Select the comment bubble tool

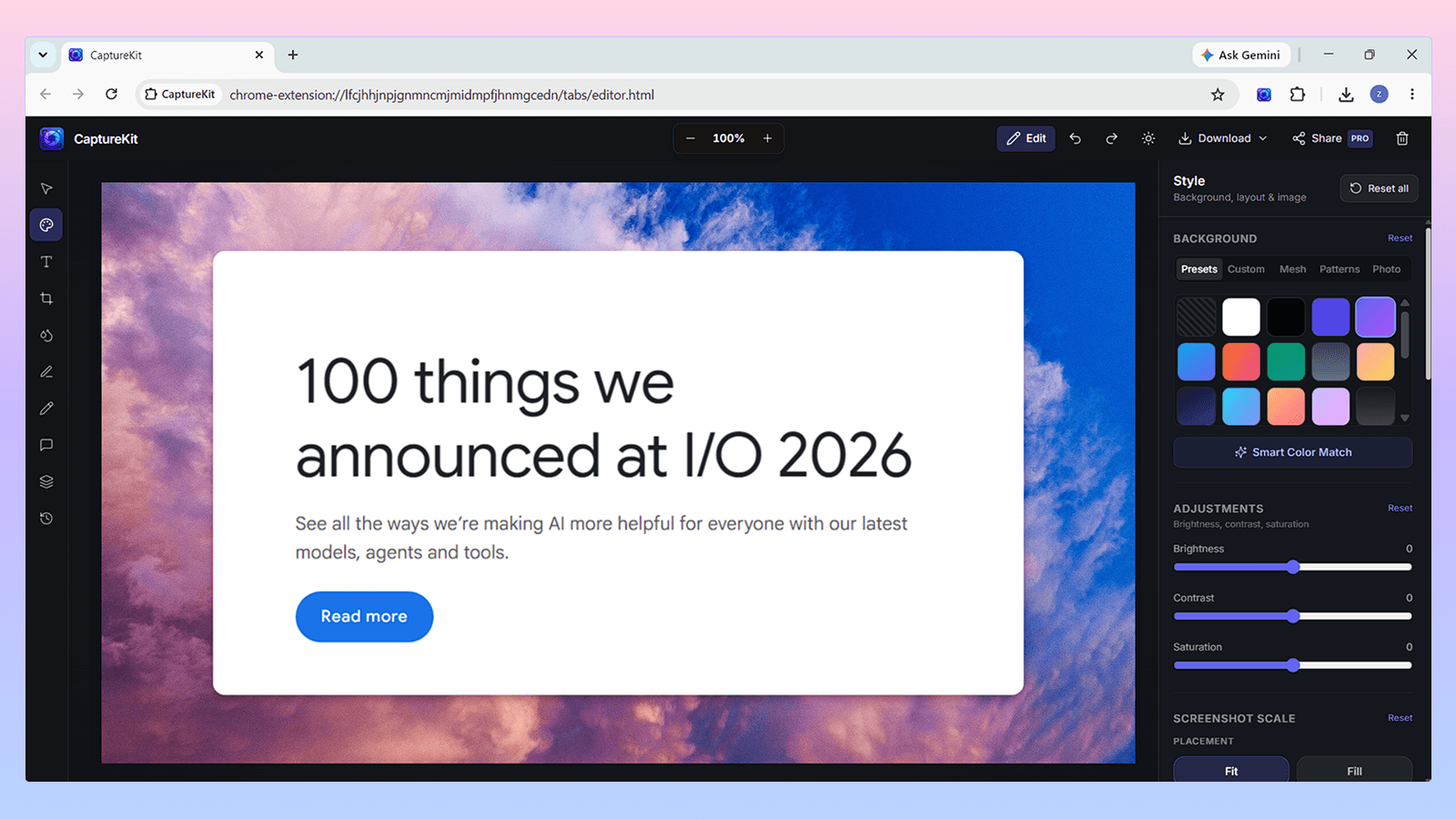(x=46, y=445)
